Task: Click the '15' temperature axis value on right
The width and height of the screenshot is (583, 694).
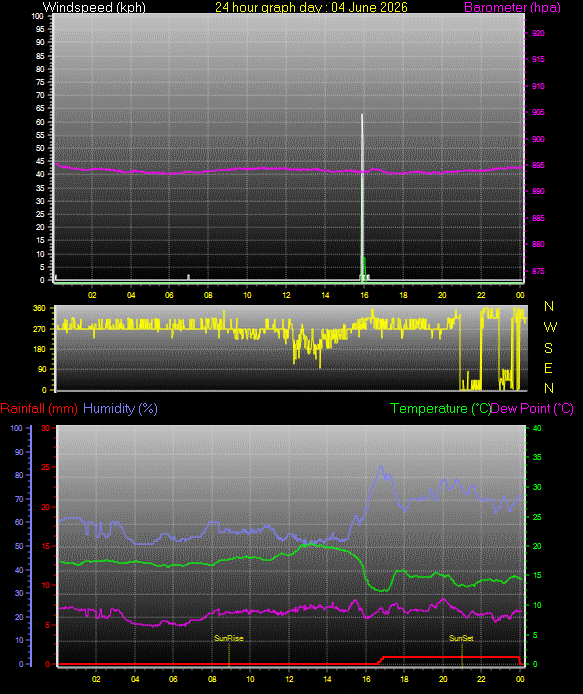Action: click(x=537, y=575)
